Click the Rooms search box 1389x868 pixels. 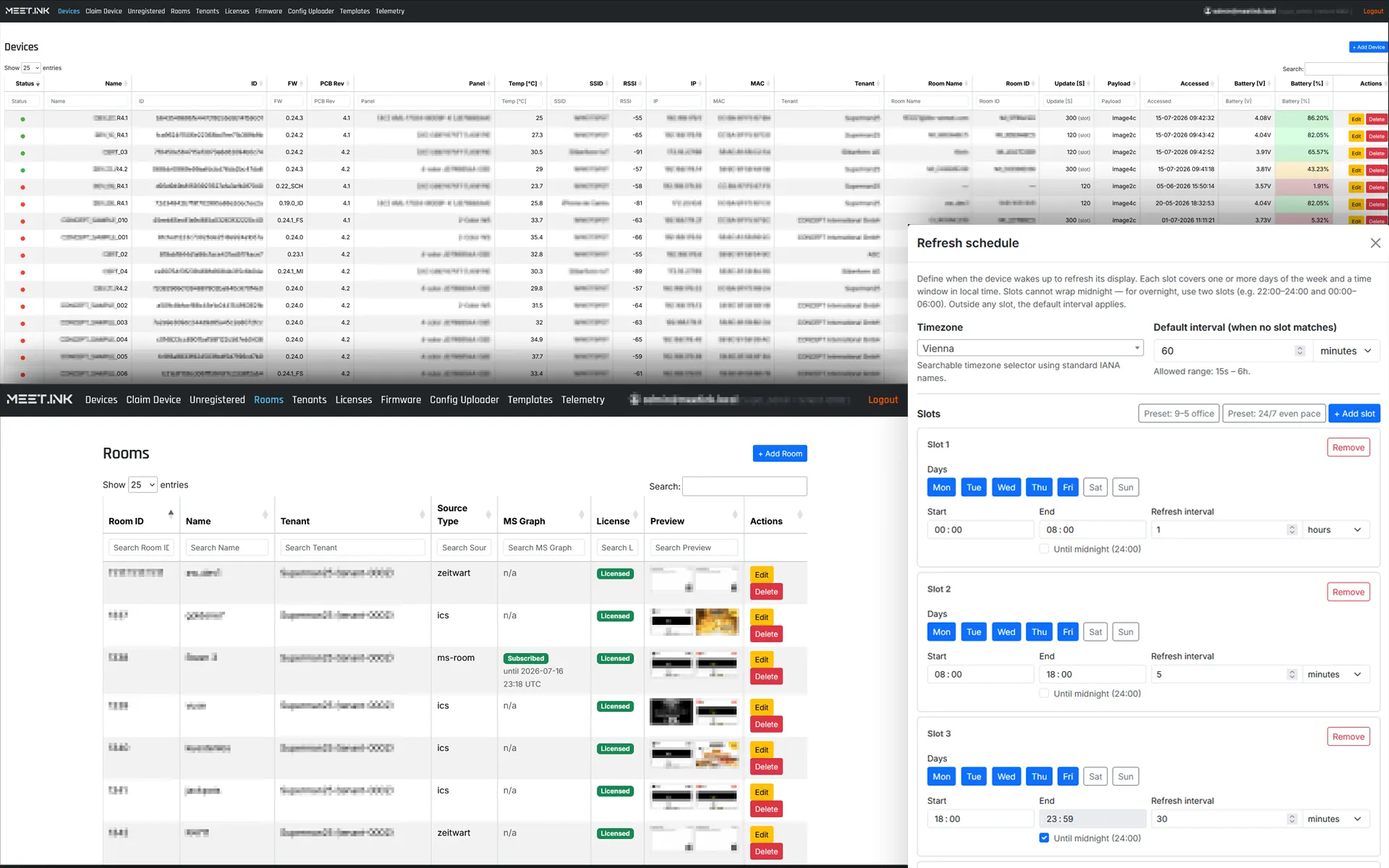pyautogui.click(x=744, y=486)
